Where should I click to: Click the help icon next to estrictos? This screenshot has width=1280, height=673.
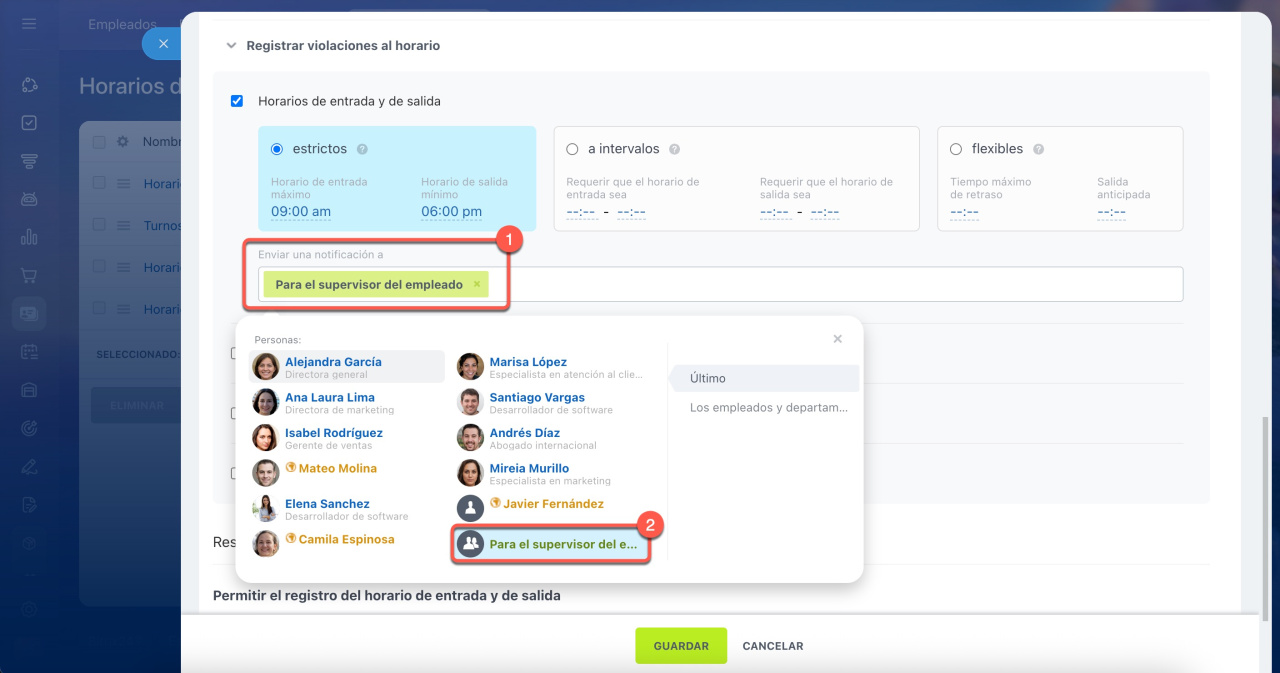[x=362, y=149]
